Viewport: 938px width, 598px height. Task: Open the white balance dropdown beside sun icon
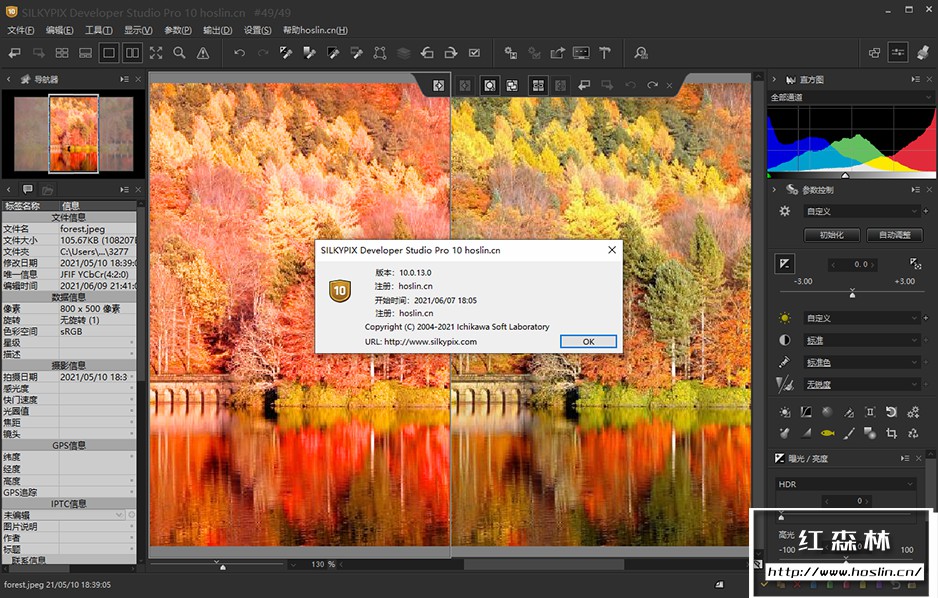tap(861, 318)
